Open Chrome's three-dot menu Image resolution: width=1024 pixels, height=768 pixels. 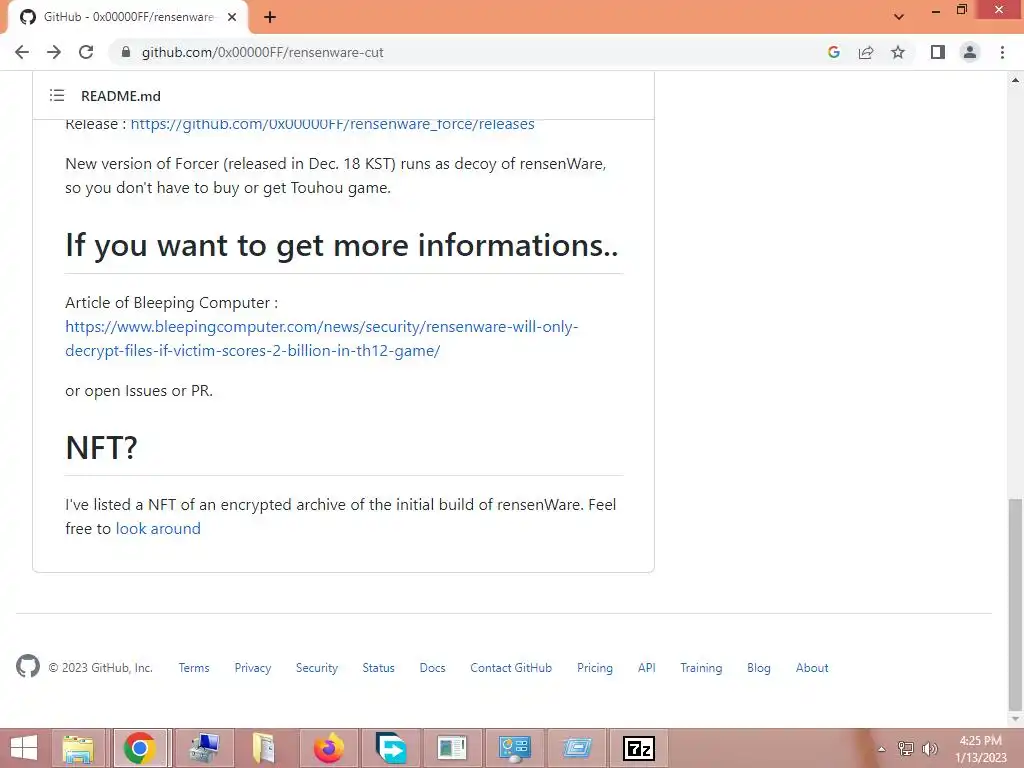(1002, 52)
